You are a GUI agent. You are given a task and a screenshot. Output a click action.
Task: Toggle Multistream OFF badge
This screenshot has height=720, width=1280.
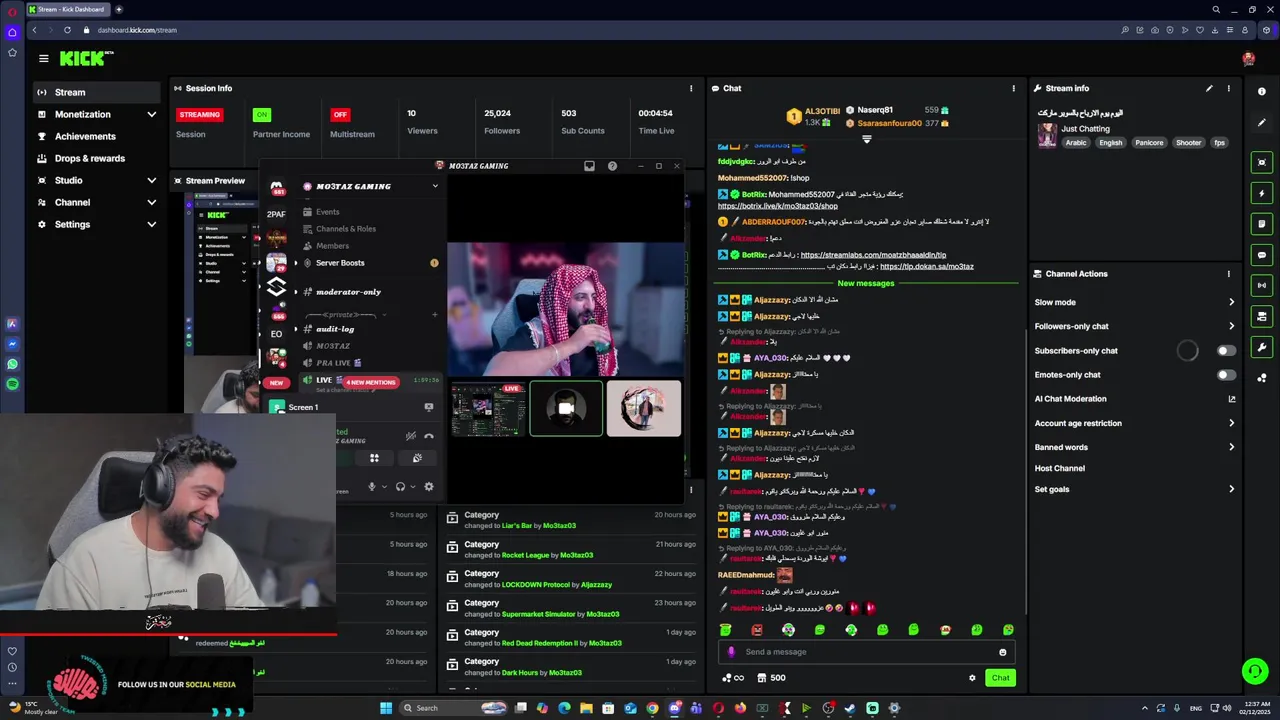[340, 115]
